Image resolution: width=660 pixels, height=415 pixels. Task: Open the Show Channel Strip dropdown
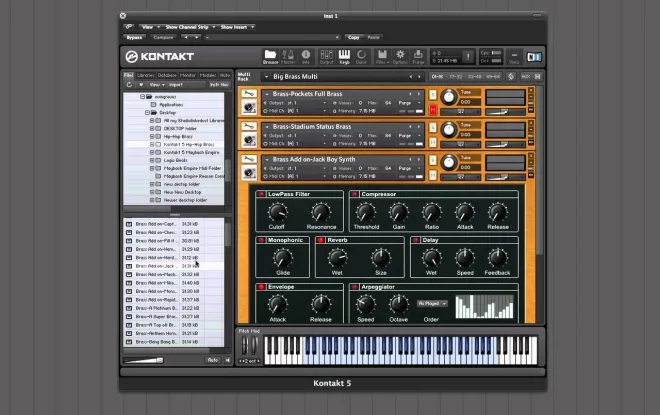(190, 27)
